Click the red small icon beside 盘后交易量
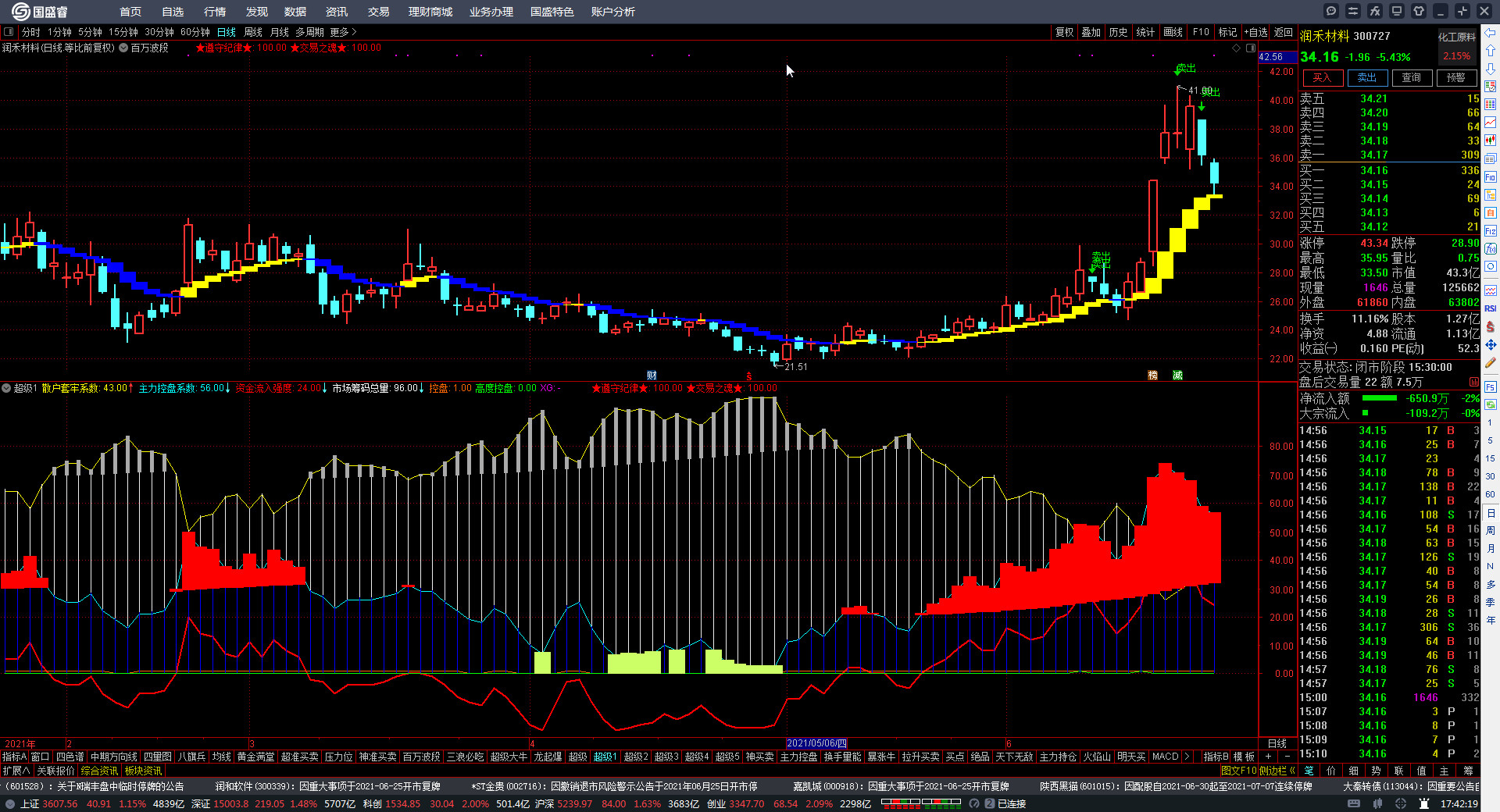Viewport: 1500px width, 812px height. click(1473, 382)
